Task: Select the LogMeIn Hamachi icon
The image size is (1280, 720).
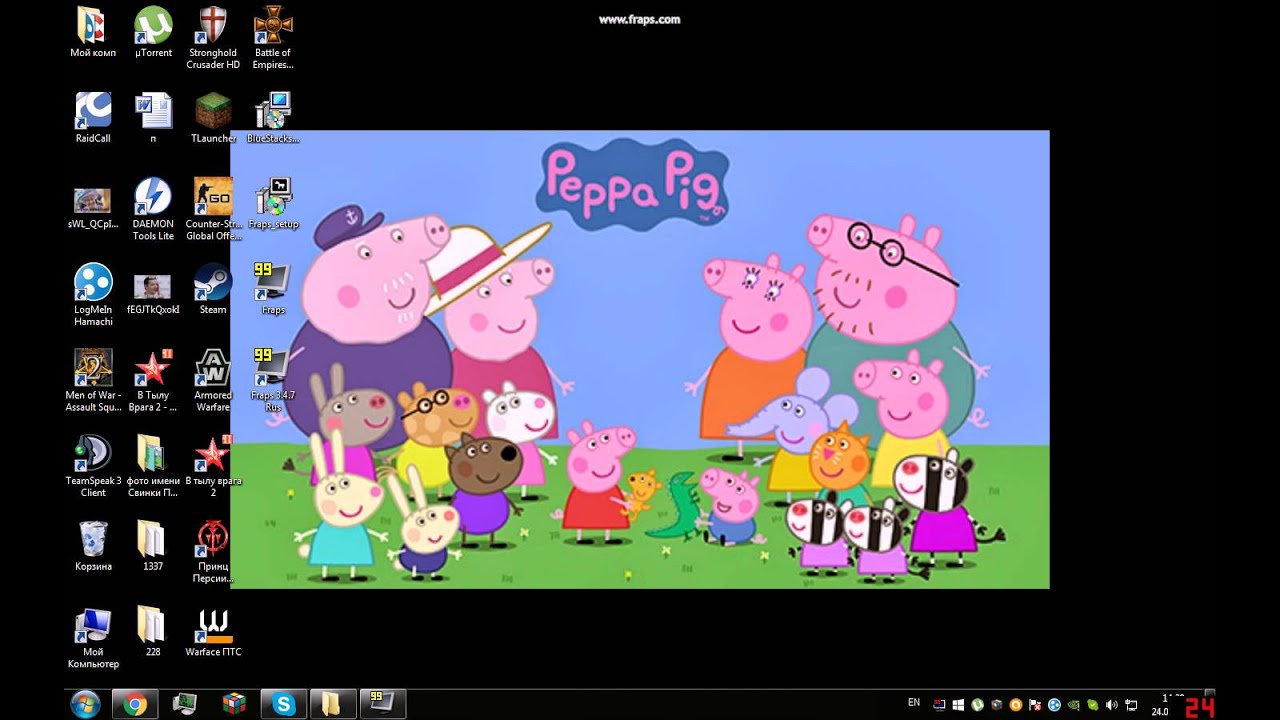Action: pyautogui.click(x=93, y=283)
